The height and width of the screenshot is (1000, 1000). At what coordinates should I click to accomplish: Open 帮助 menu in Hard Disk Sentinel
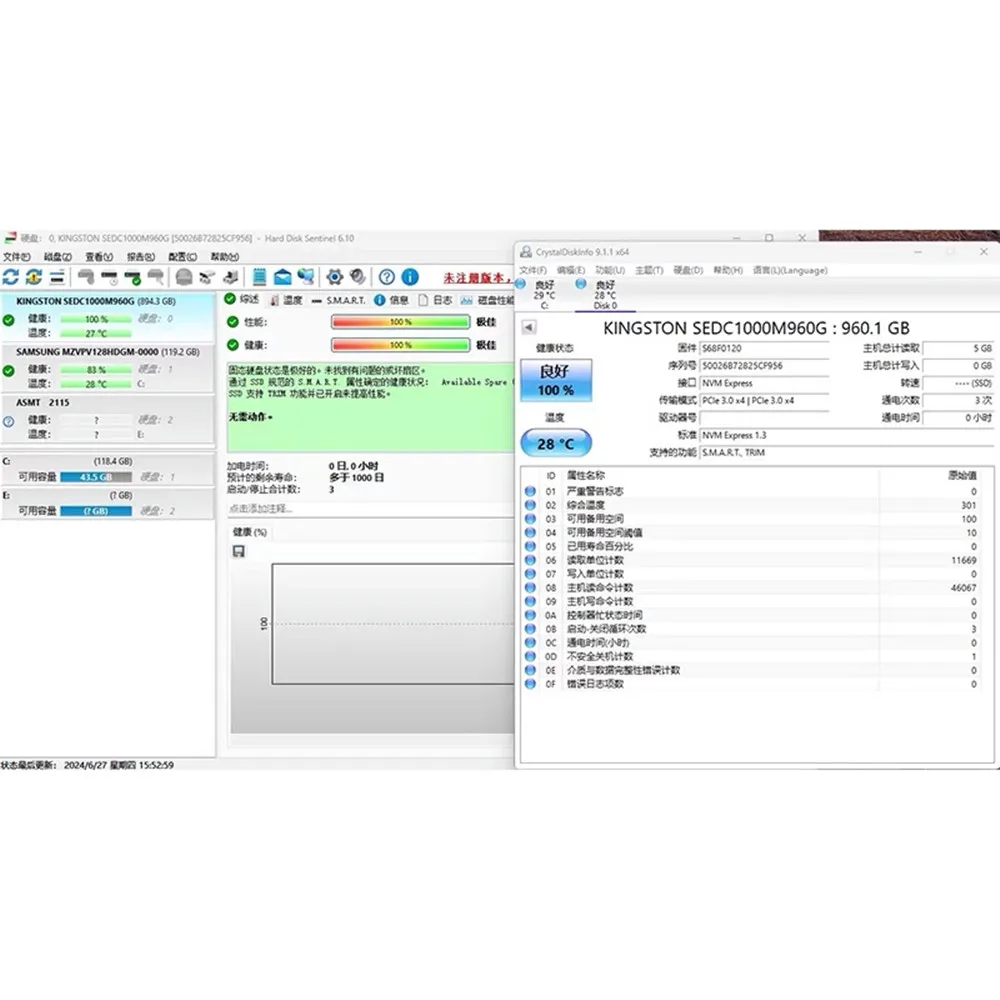(x=224, y=256)
